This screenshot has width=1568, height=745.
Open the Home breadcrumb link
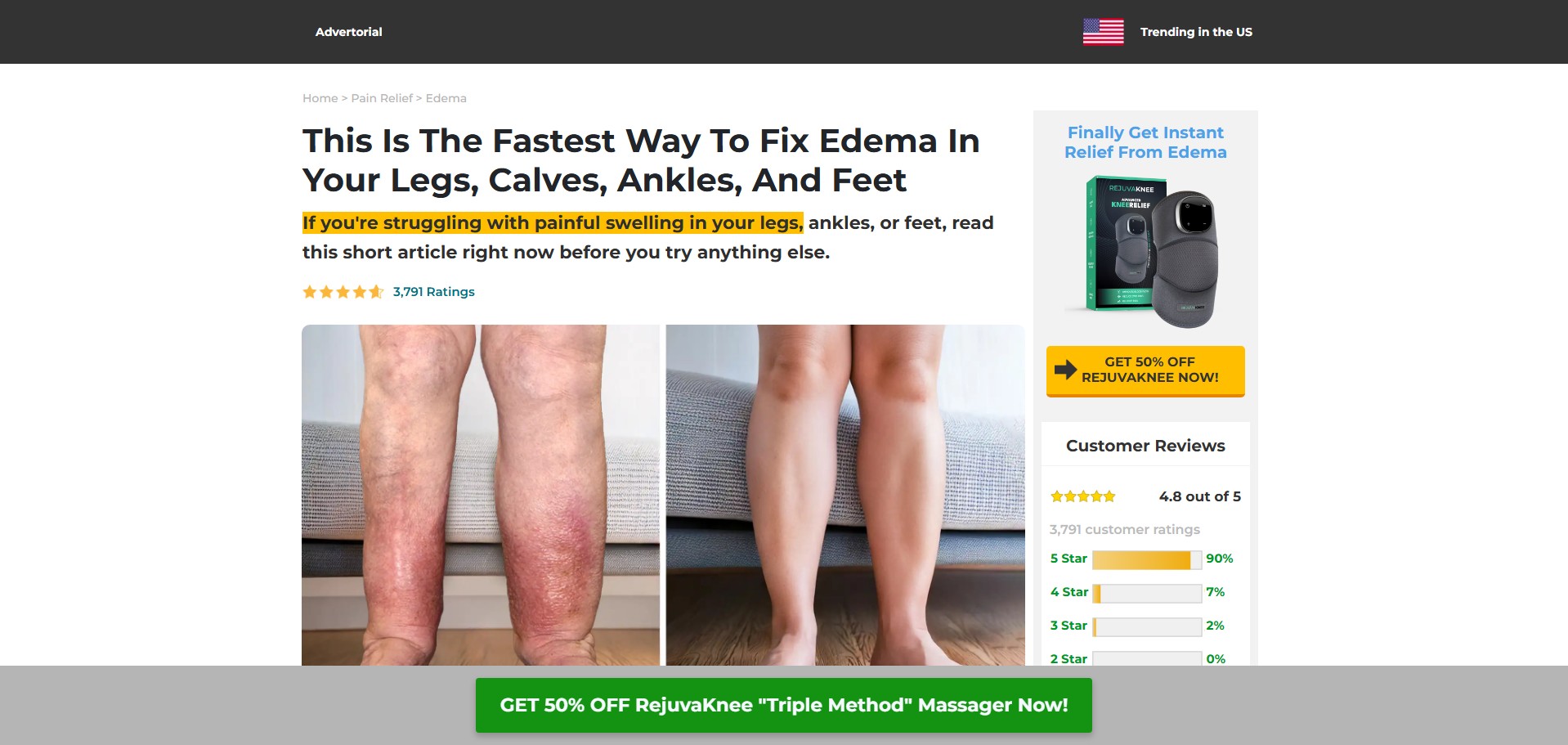click(x=320, y=98)
